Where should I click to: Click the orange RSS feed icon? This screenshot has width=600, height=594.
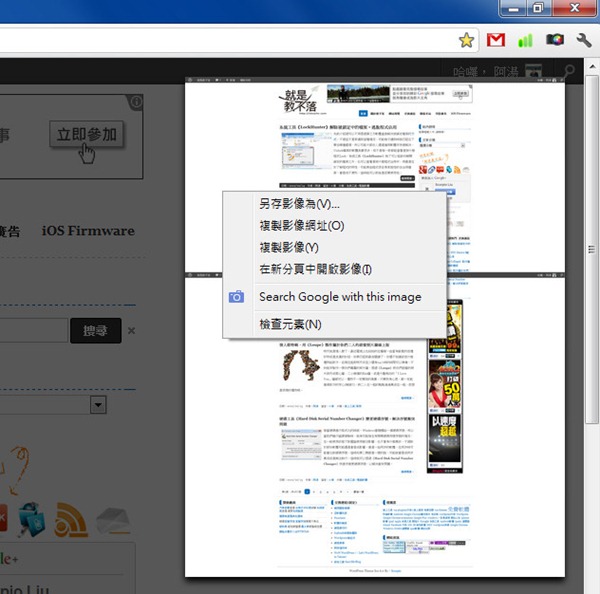[x=71, y=519]
